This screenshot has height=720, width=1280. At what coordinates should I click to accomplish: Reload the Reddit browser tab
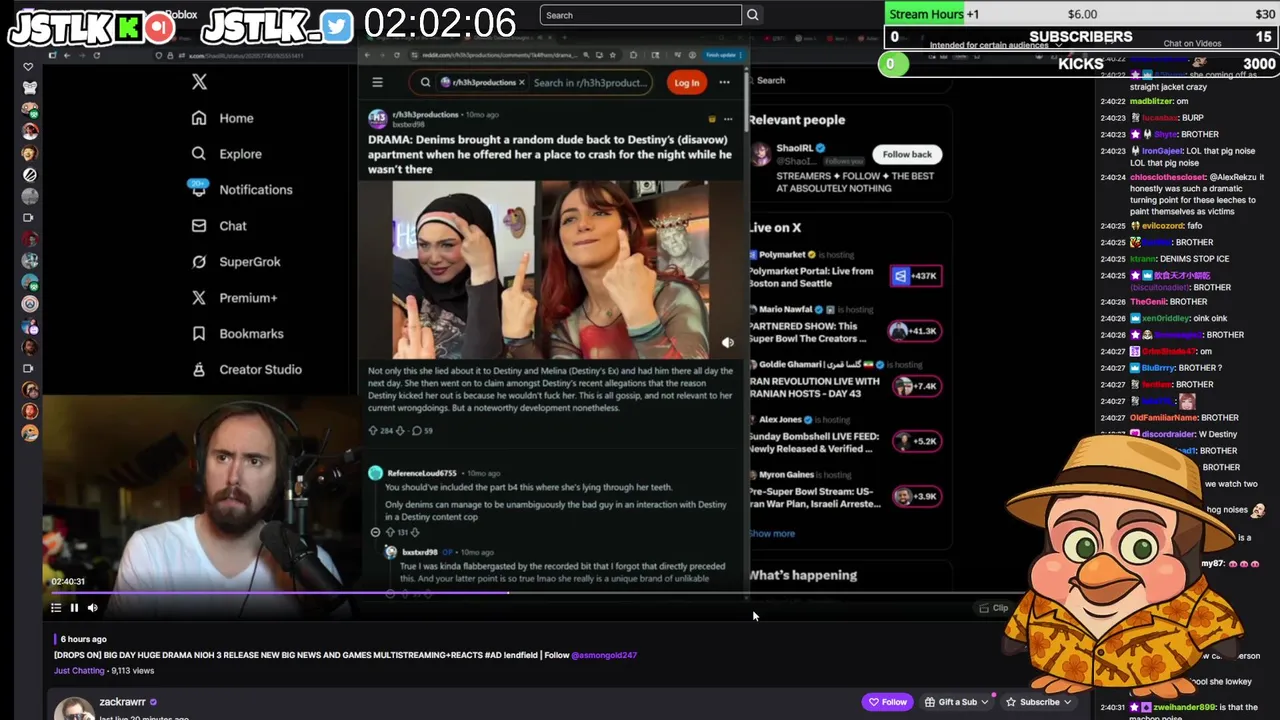[397, 55]
